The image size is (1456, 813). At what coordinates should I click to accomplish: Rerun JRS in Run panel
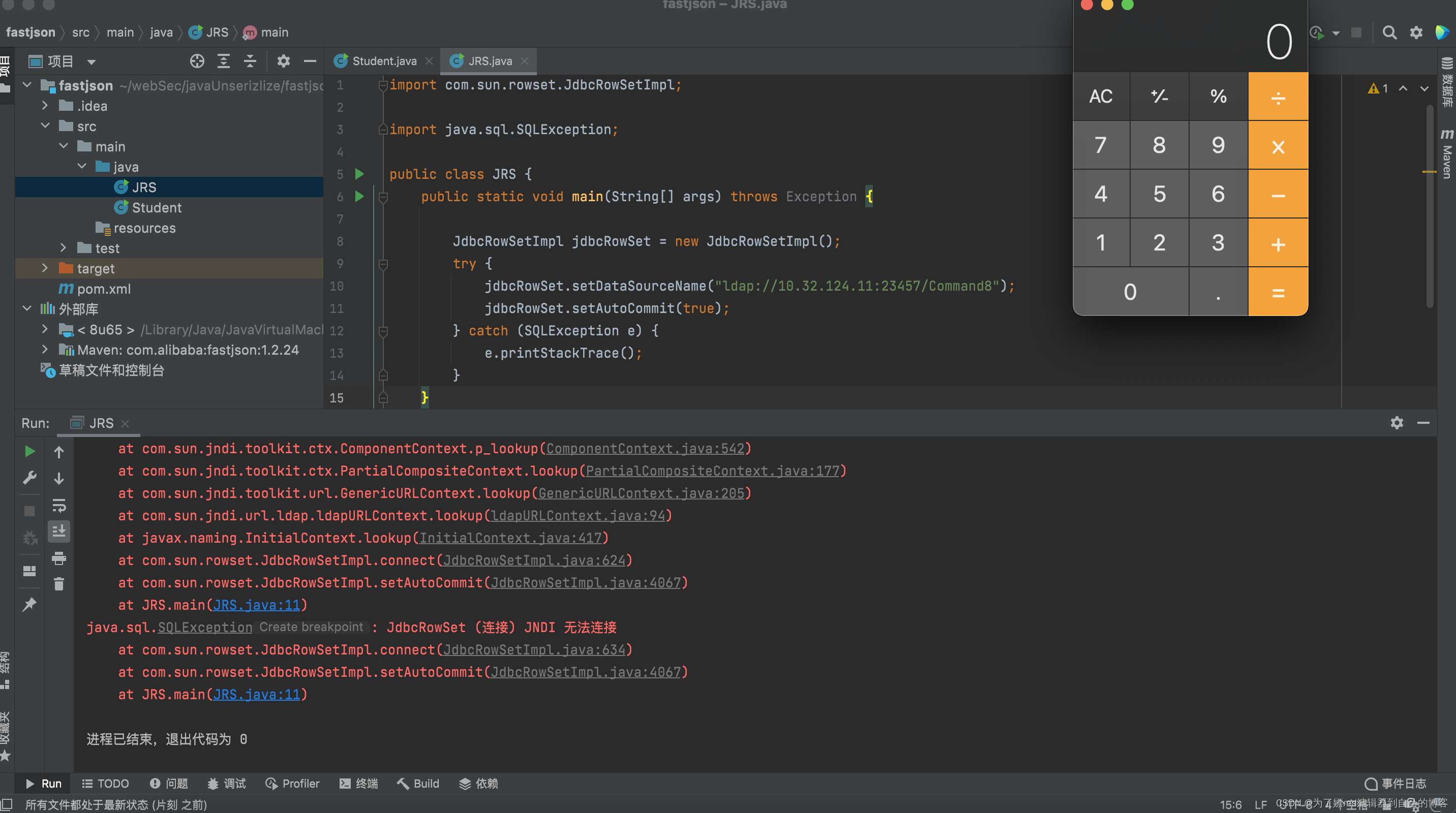(x=30, y=451)
